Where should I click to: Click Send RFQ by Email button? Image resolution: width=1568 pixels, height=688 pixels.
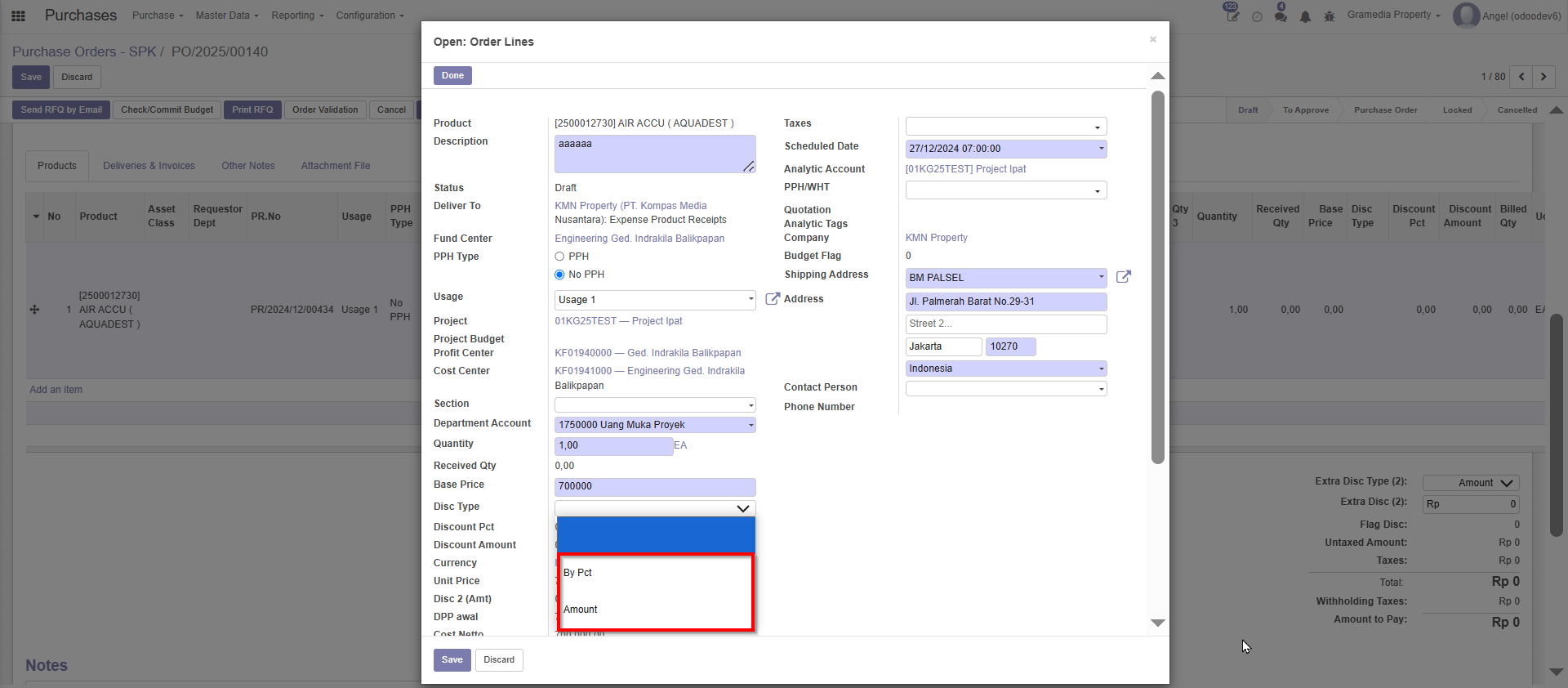tap(61, 109)
